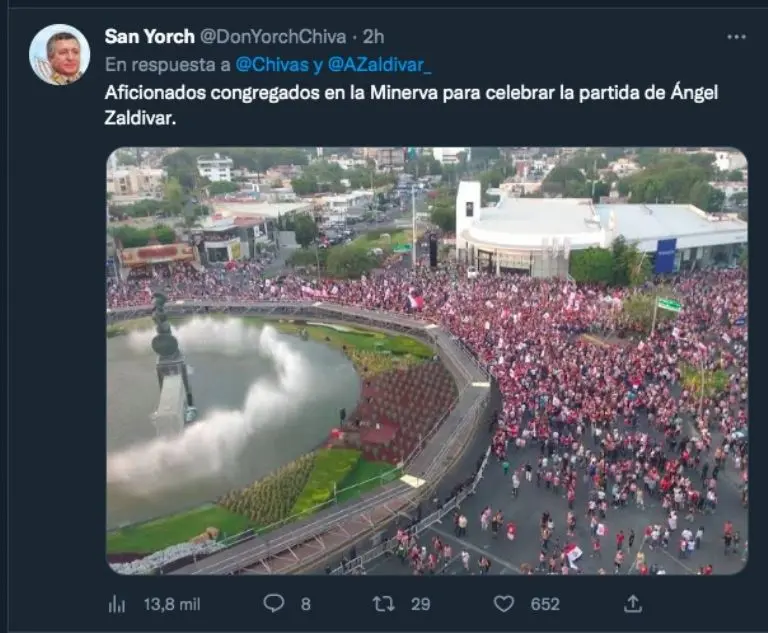Open the 2h timestamp link
This screenshot has height=633, width=768.
[373, 37]
